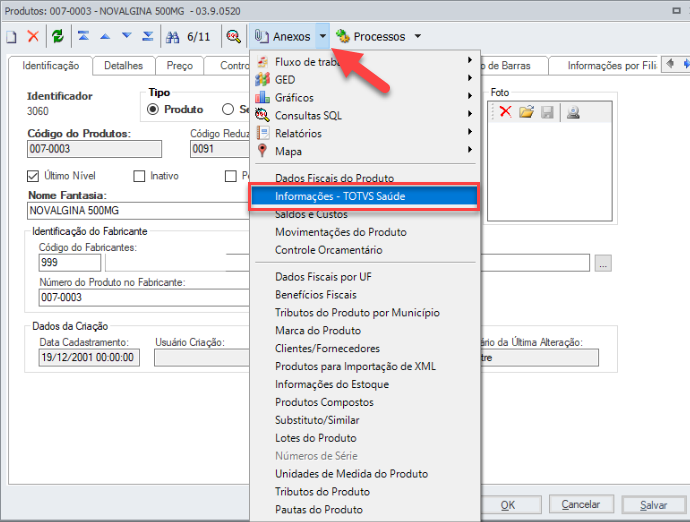Click the Nome Fantasia input field

tap(138, 211)
